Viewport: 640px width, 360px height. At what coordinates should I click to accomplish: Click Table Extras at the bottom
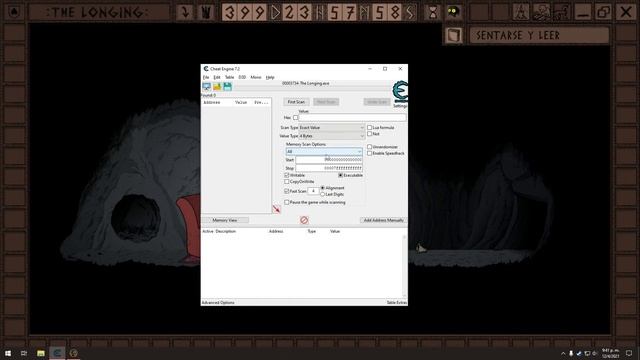[x=397, y=303]
